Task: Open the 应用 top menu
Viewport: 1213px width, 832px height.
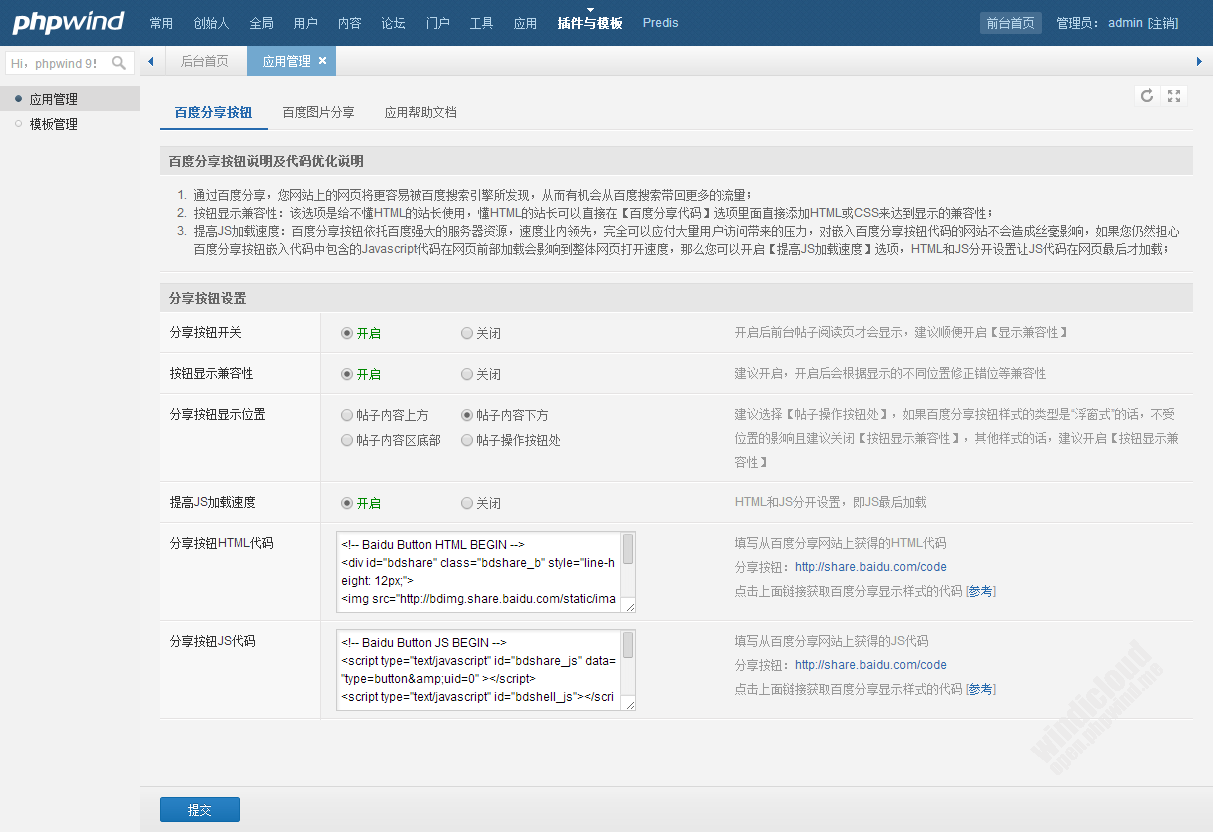Action: (x=526, y=23)
